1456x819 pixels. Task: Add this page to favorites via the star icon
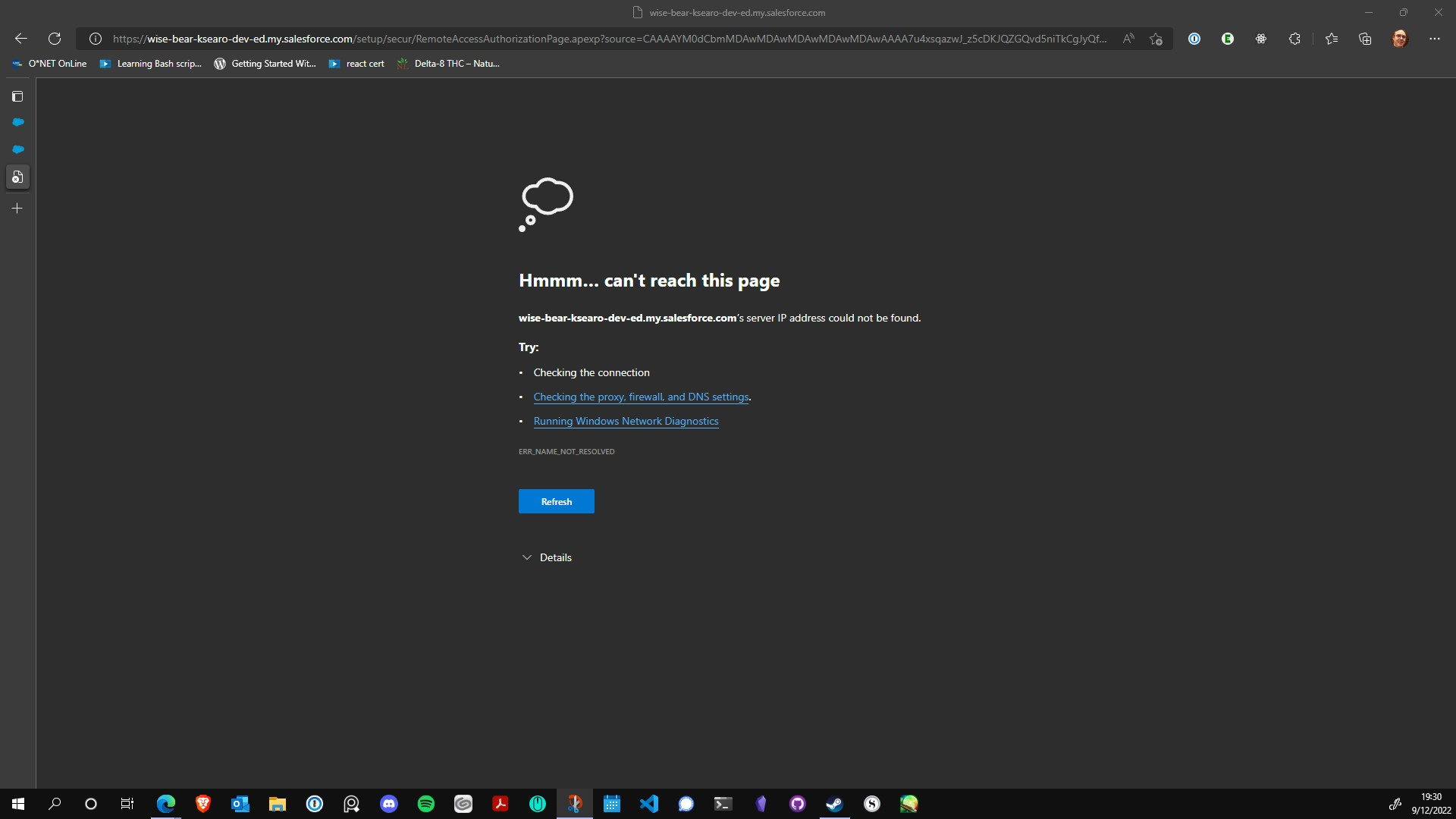pyautogui.click(x=1156, y=39)
